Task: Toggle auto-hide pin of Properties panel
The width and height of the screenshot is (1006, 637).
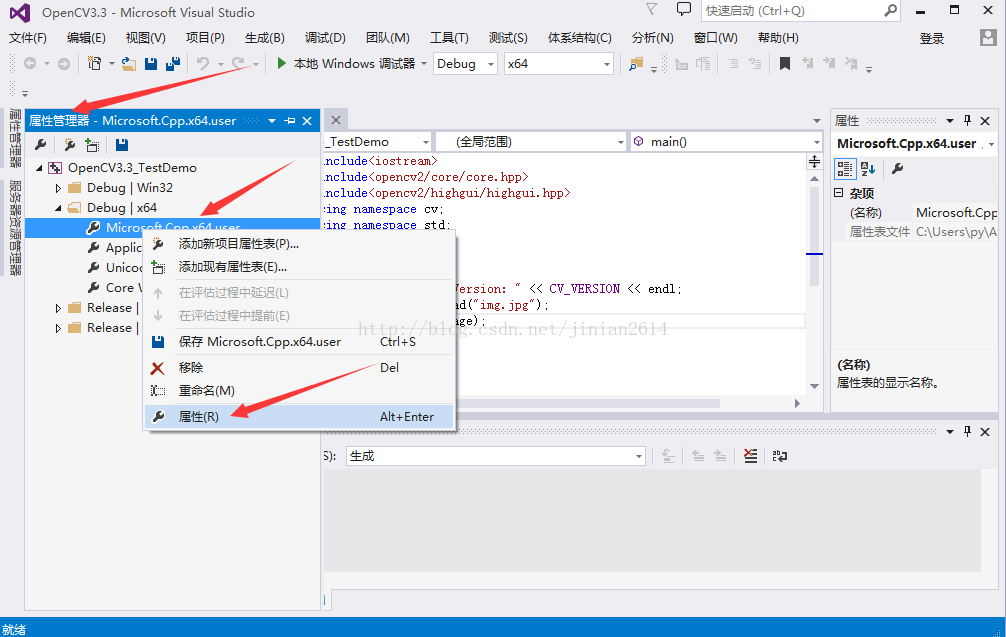Action: click(x=968, y=121)
